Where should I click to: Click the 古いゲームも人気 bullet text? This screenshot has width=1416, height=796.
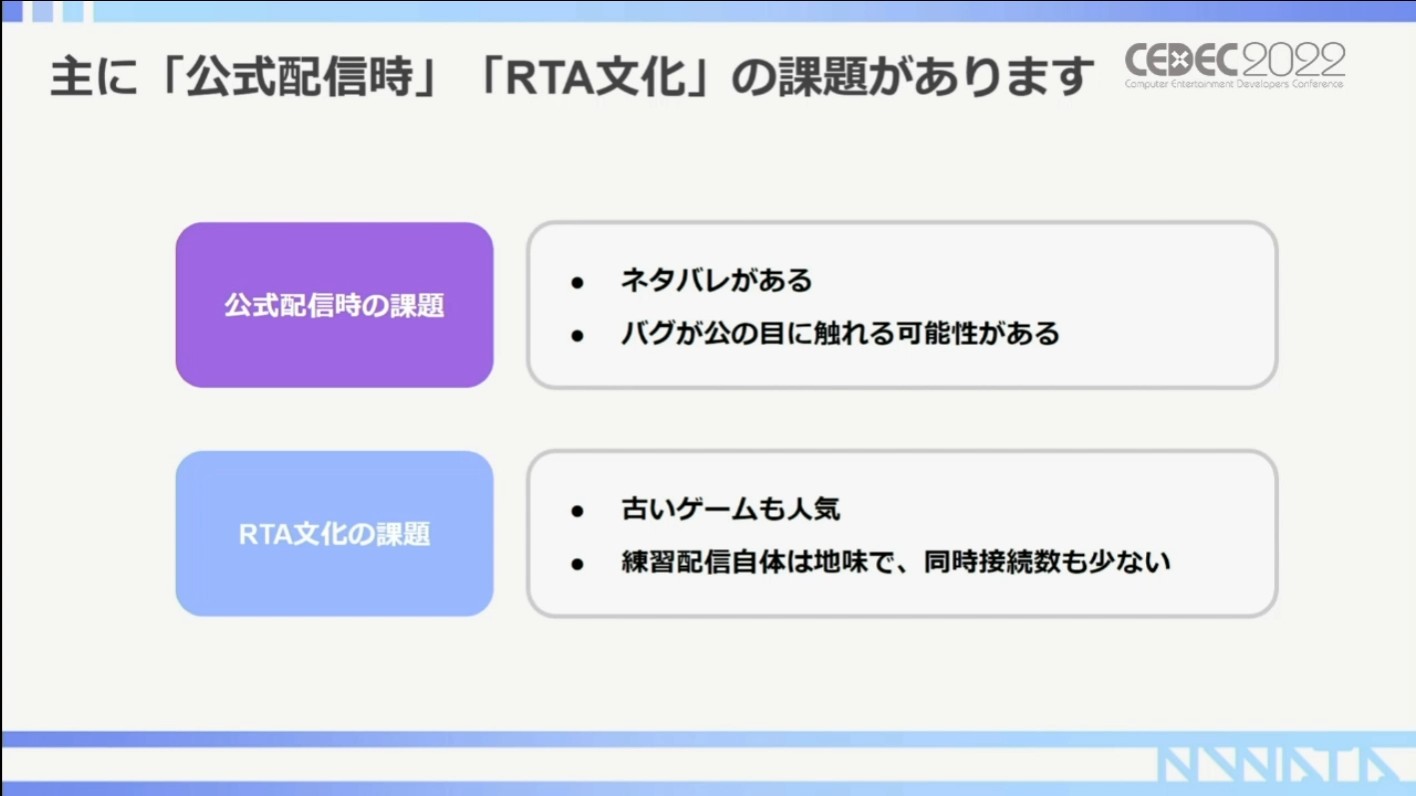pyautogui.click(x=730, y=510)
